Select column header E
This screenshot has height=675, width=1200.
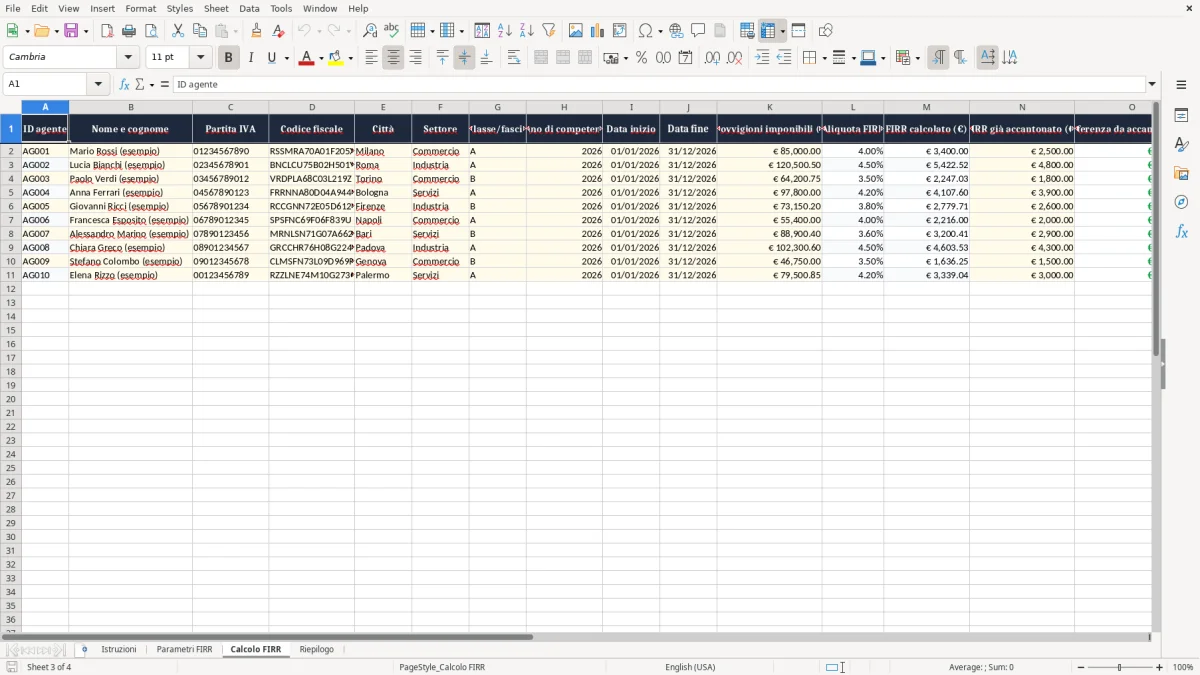(x=382, y=107)
